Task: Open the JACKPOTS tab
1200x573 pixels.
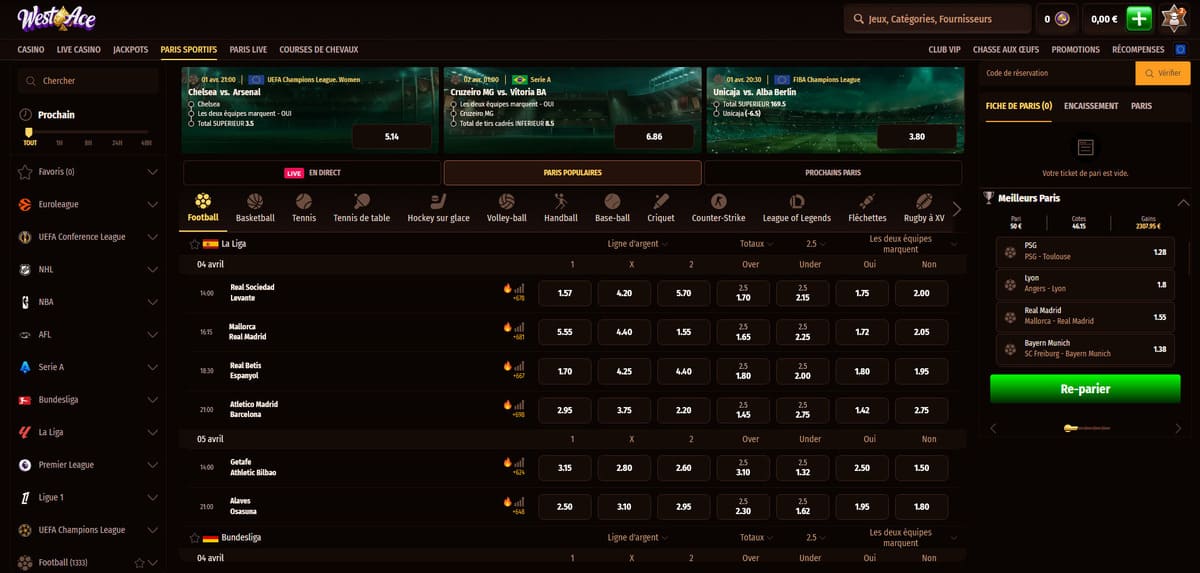Action: [x=130, y=49]
